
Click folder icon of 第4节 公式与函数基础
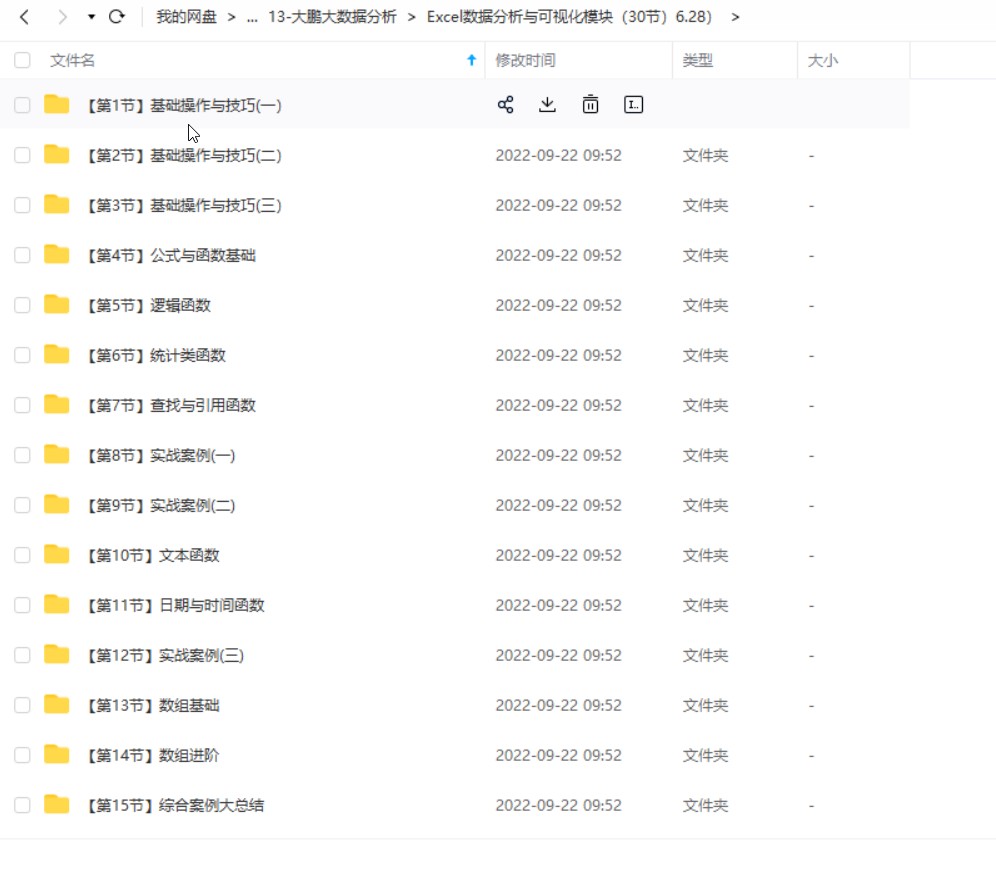click(x=57, y=254)
